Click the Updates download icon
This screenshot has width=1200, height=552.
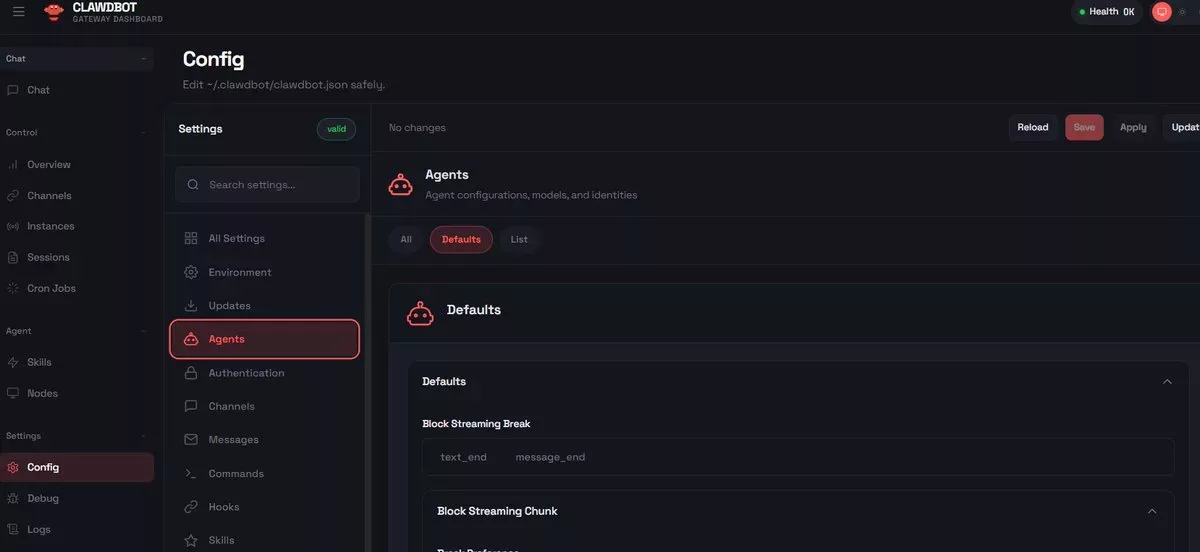pos(191,306)
